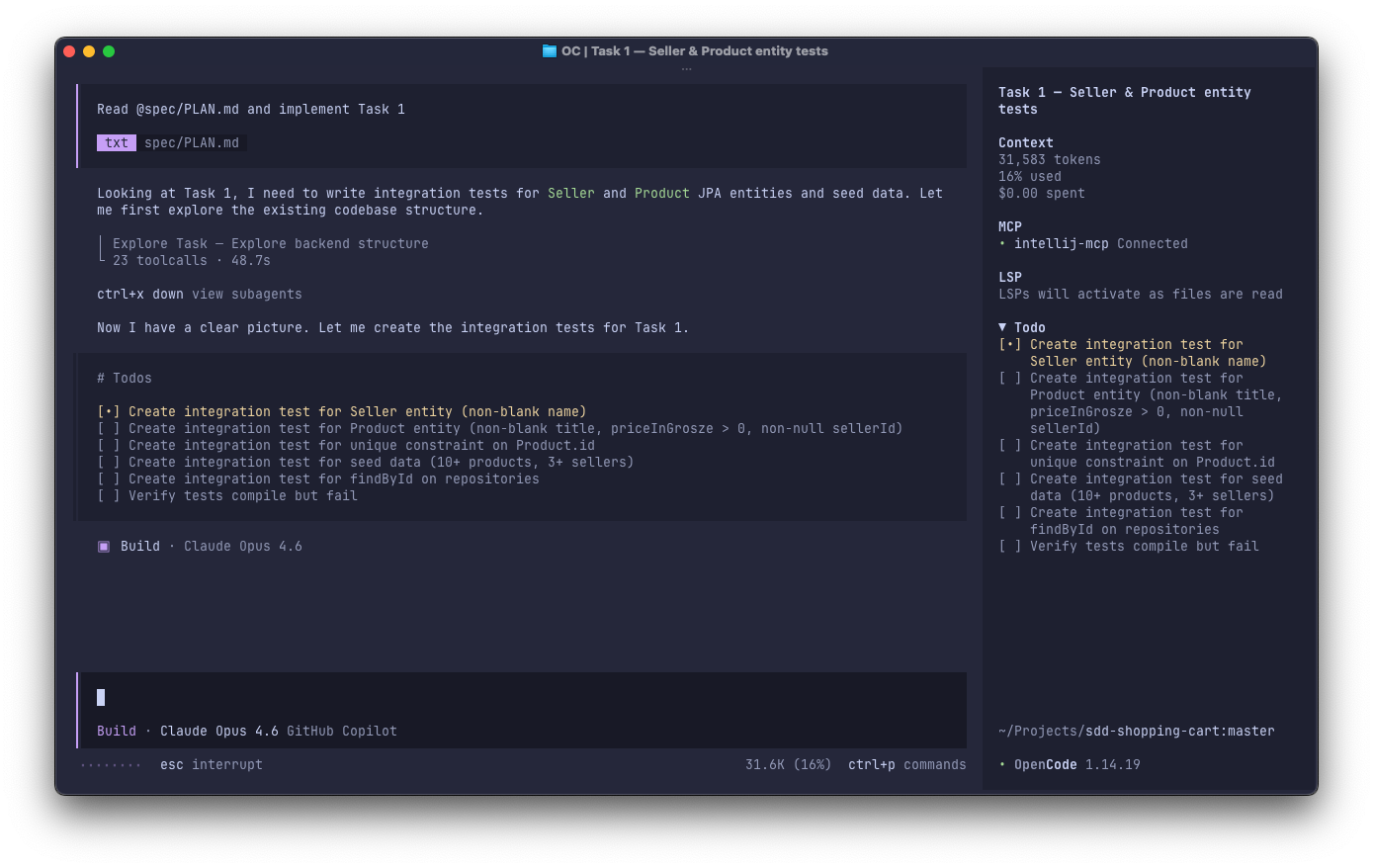Click the '$0.00 spent' value
The width and height of the screenshot is (1373, 868).
(x=1042, y=193)
